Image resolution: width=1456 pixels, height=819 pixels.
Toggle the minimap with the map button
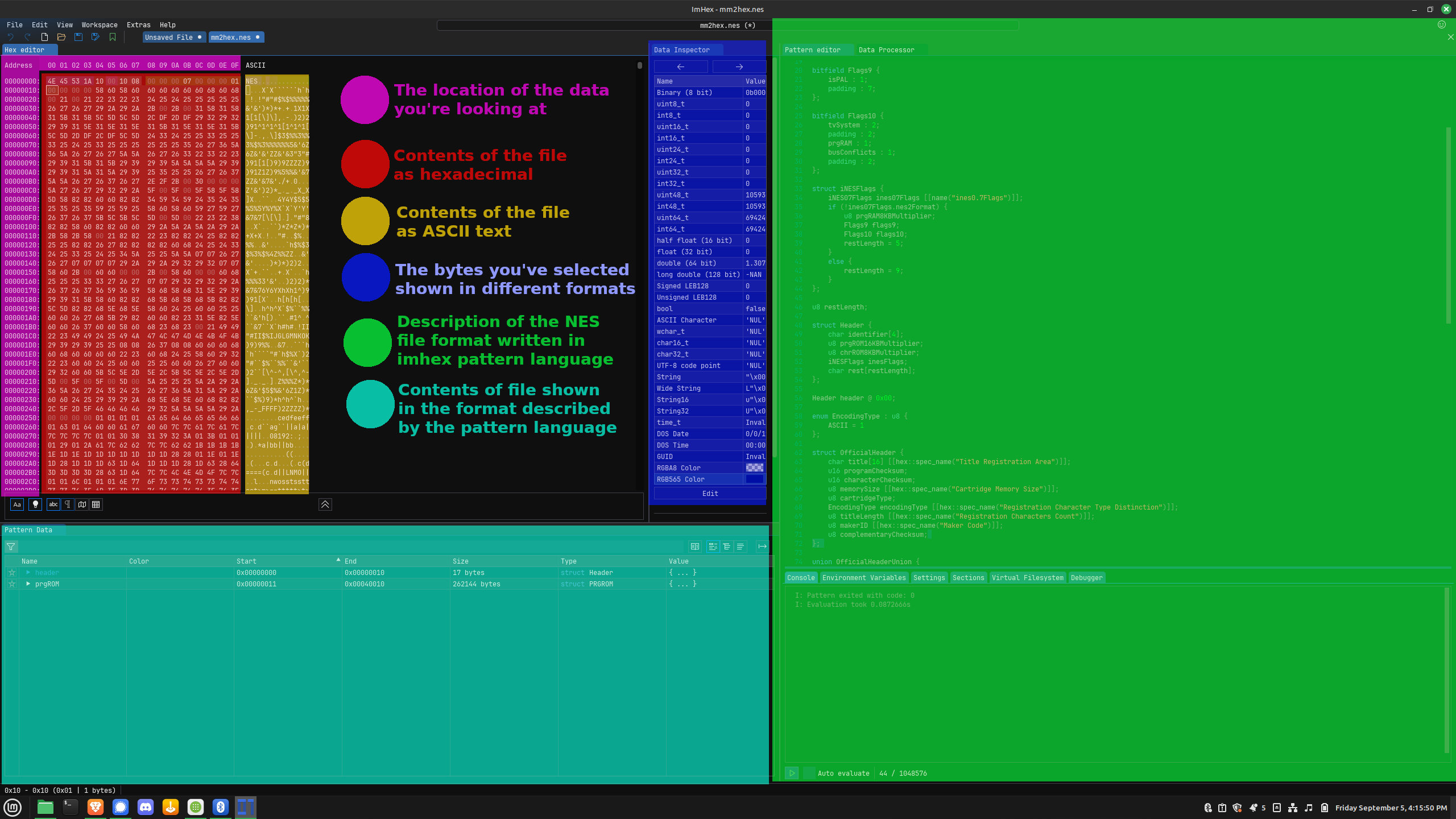82,504
